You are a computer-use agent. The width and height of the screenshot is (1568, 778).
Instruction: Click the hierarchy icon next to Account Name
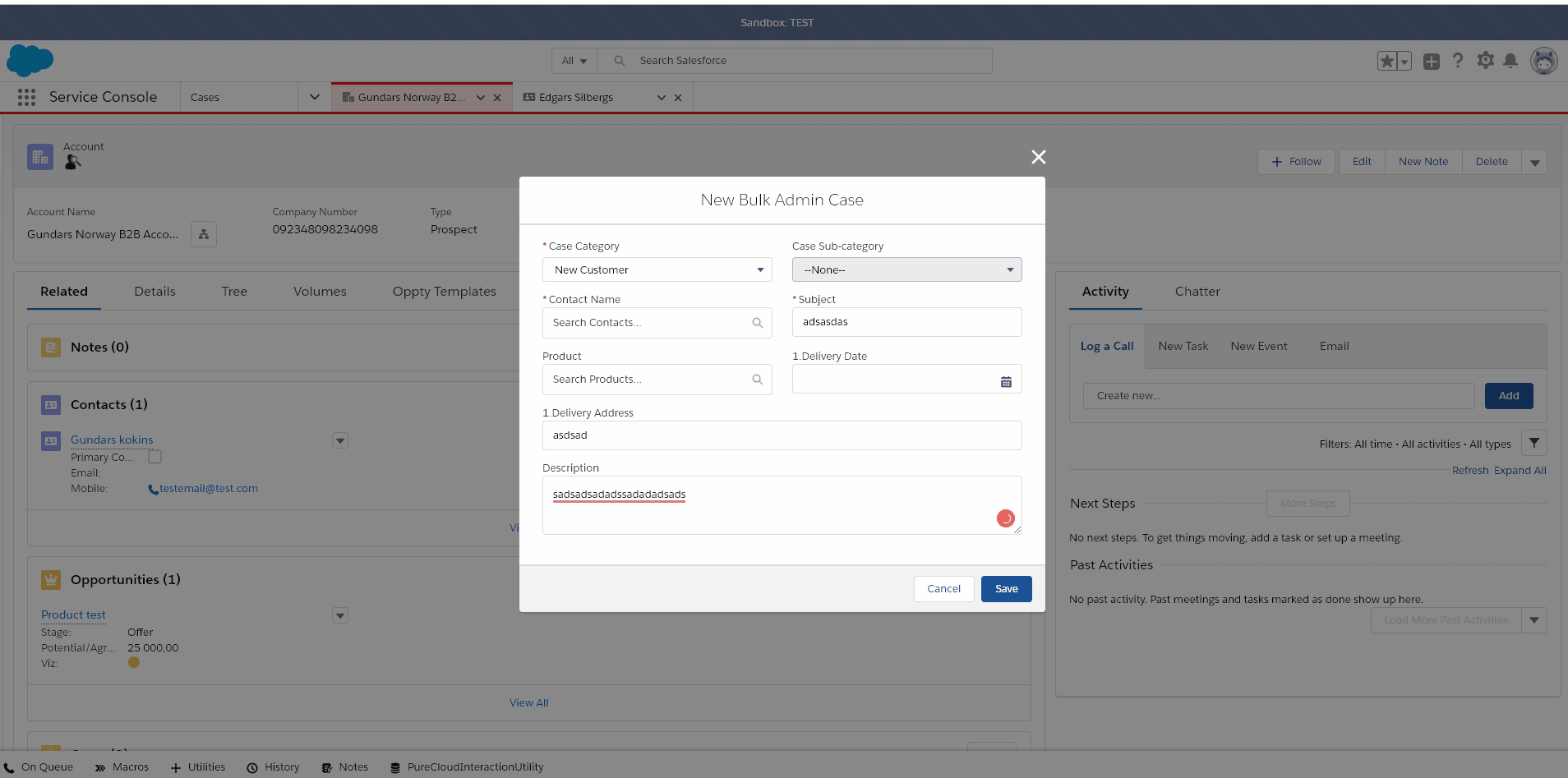coord(203,233)
